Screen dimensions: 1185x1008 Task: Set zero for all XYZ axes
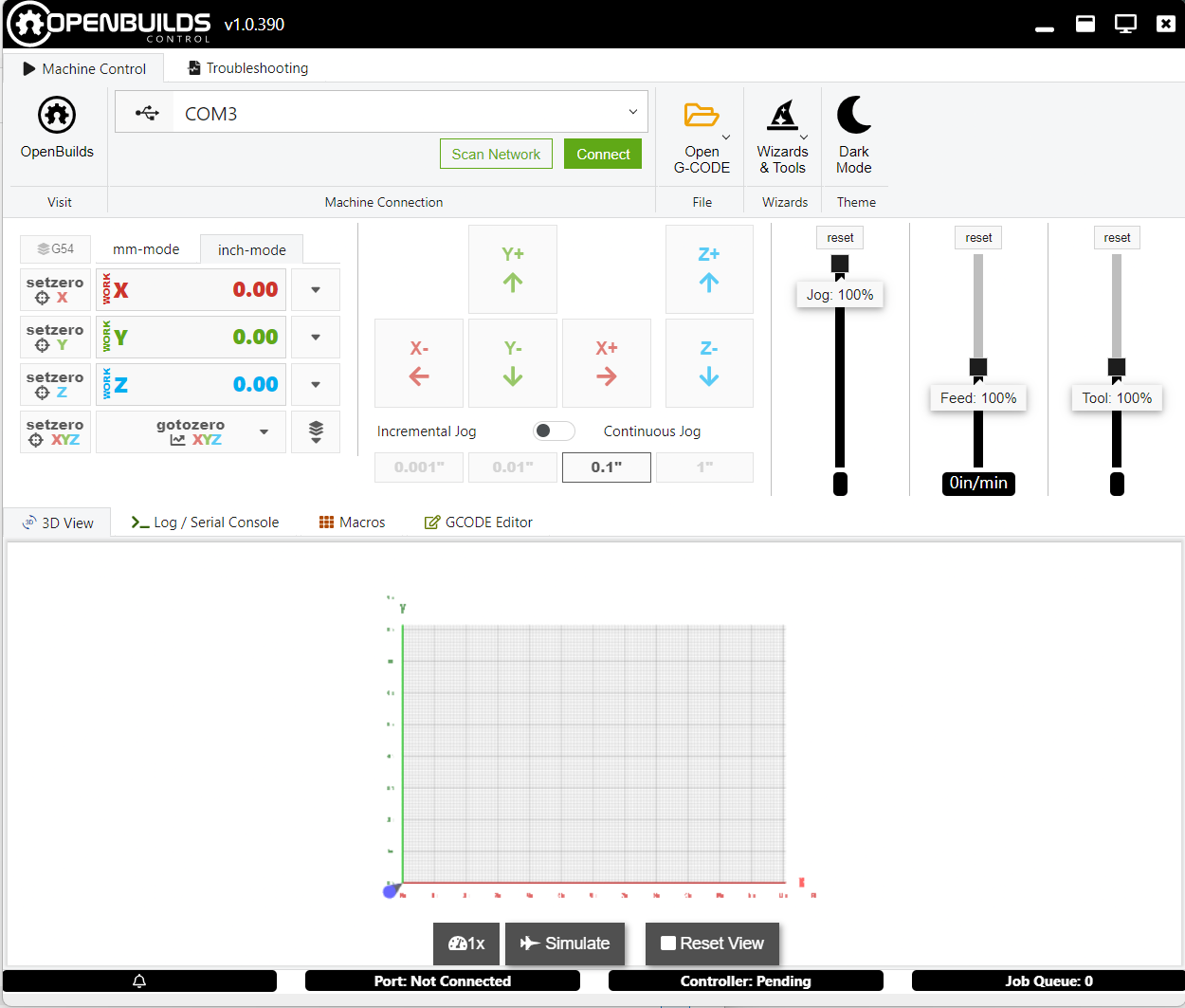55,431
